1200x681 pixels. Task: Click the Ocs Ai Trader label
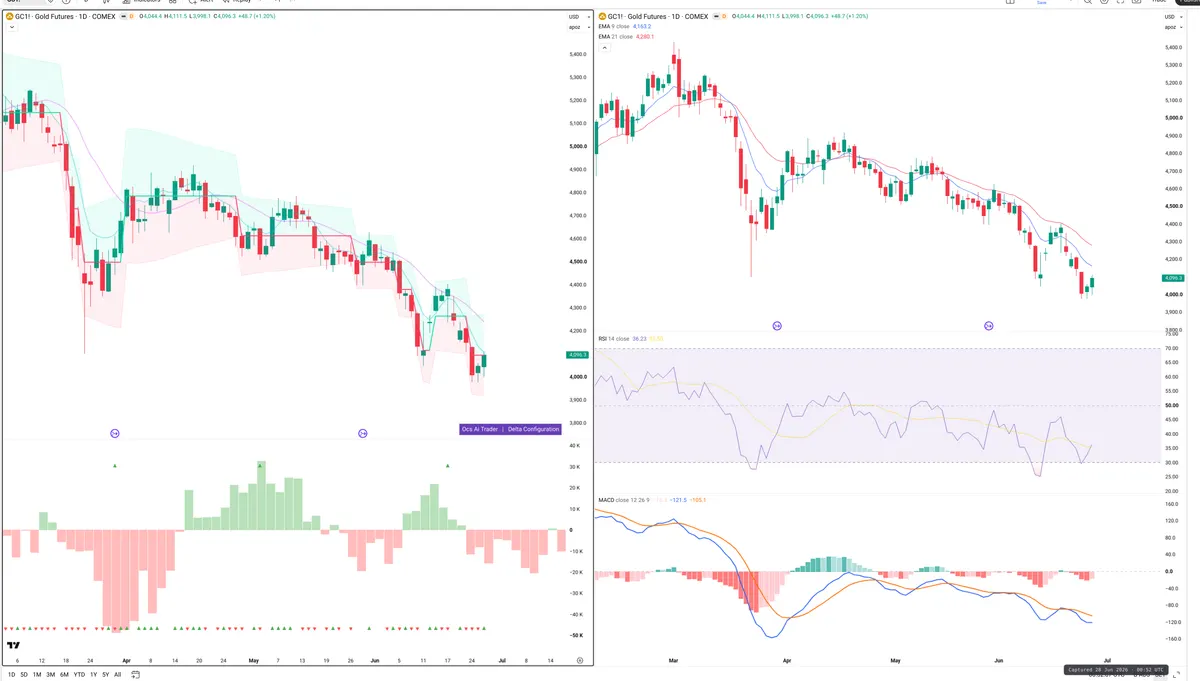click(480, 429)
